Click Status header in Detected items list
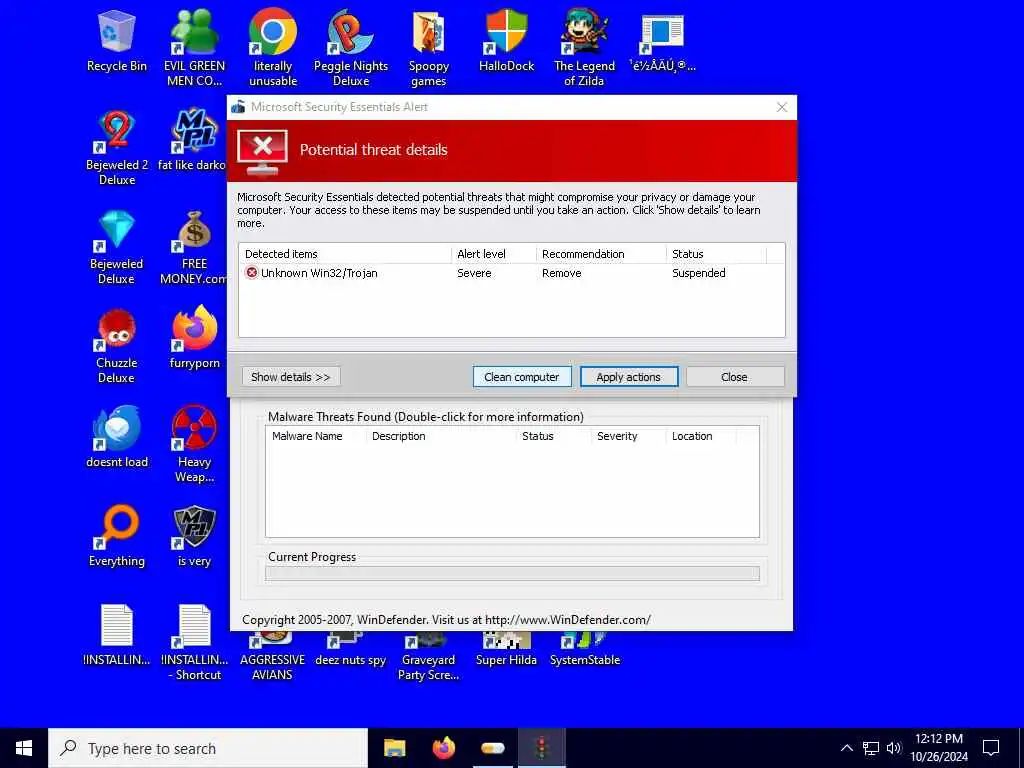The image size is (1024, 768). (716, 254)
